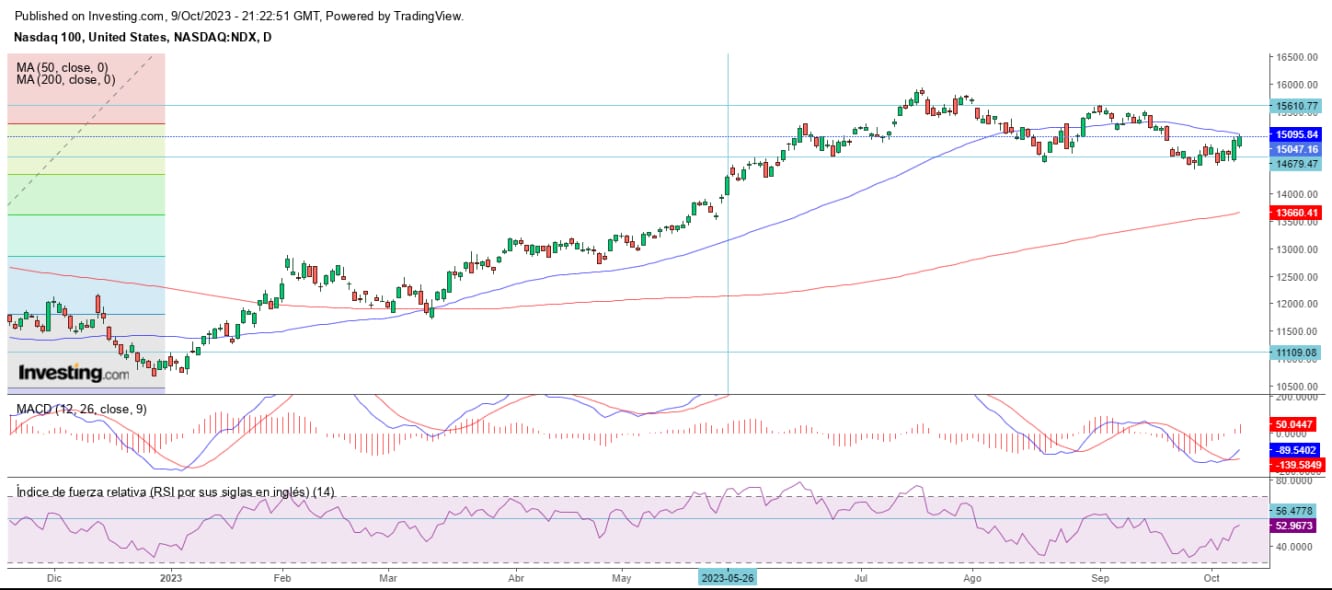Select the MA (50, close, 0) legend
Screen dimensions: 1332x590
[62, 67]
